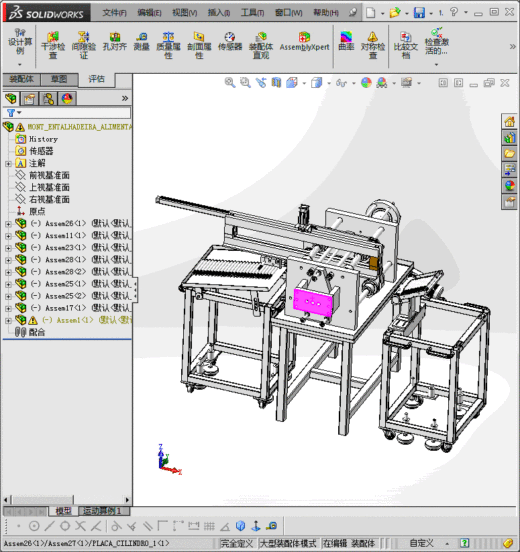Image resolution: width=520 pixels, height=552 pixels.
Task: Open the Sensor (传感器) tool
Action: click(230, 42)
